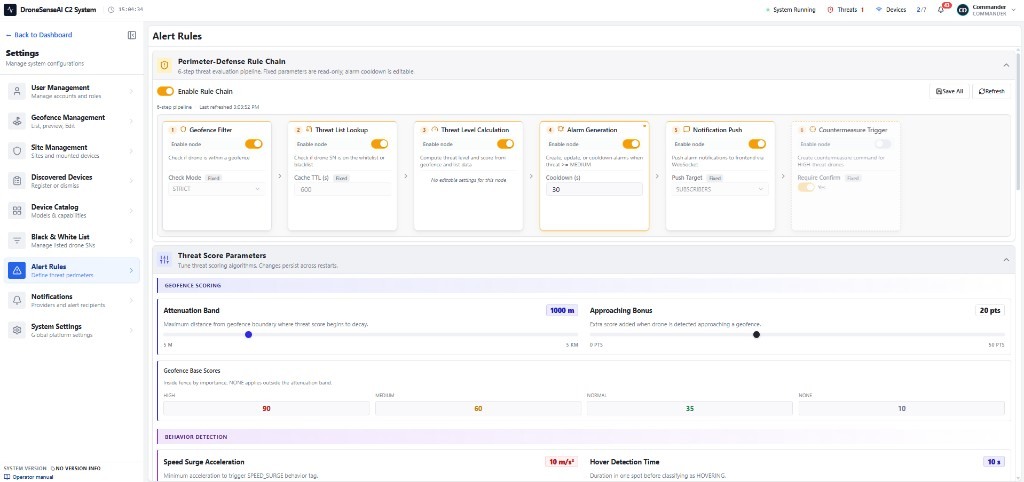Click the Site Management shield icon

click(x=17, y=151)
